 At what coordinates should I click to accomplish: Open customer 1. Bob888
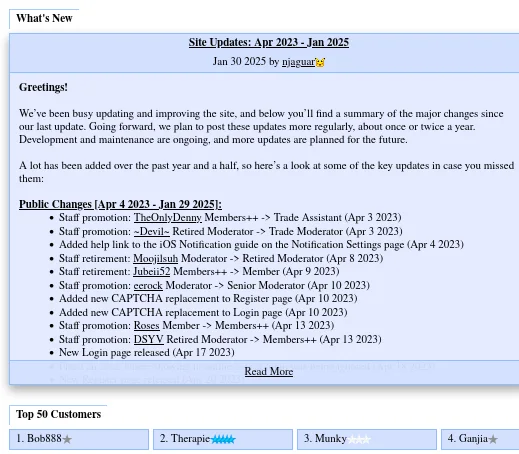click(79, 439)
